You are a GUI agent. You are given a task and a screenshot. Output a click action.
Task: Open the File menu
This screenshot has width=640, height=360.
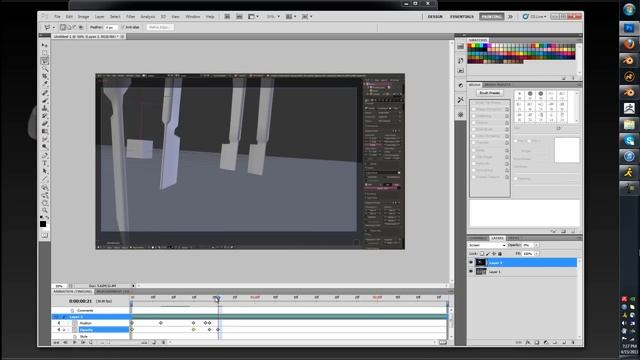[x=57, y=17]
